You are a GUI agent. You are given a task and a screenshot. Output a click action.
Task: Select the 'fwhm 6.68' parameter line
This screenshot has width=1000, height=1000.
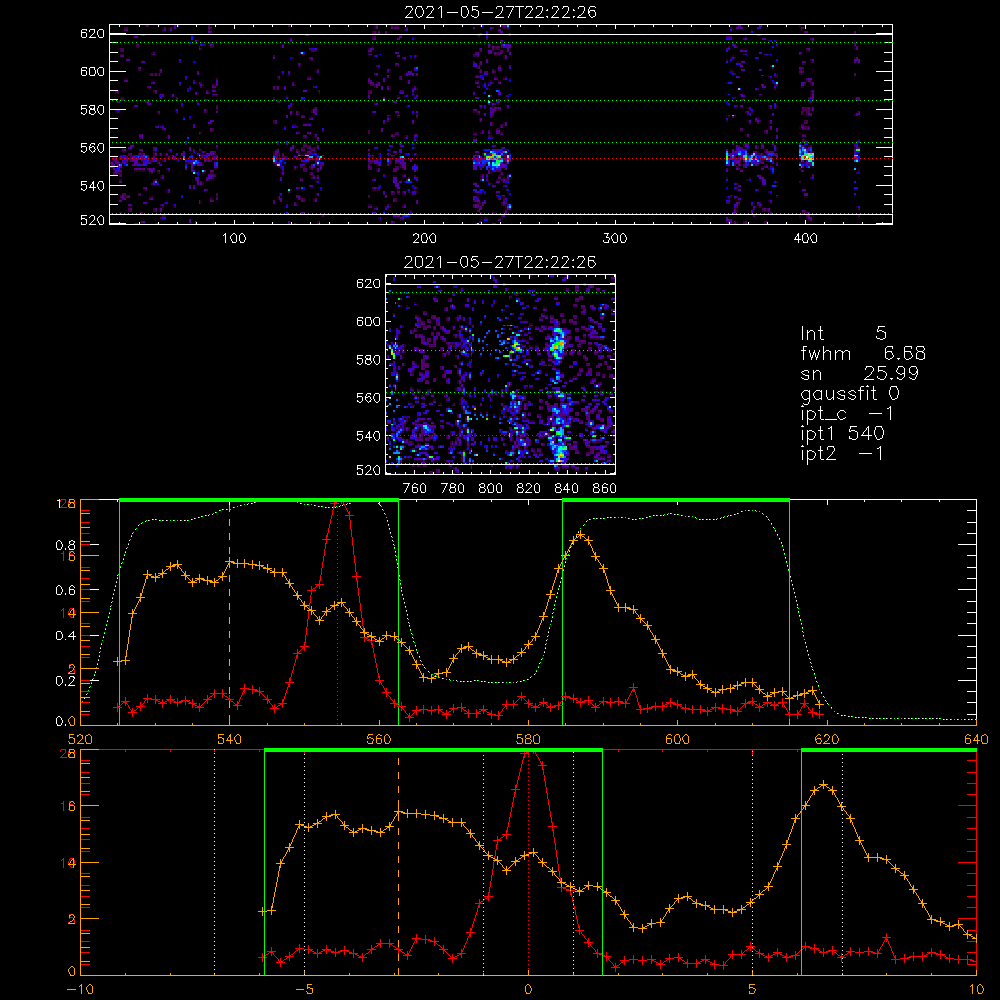[x=863, y=353]
